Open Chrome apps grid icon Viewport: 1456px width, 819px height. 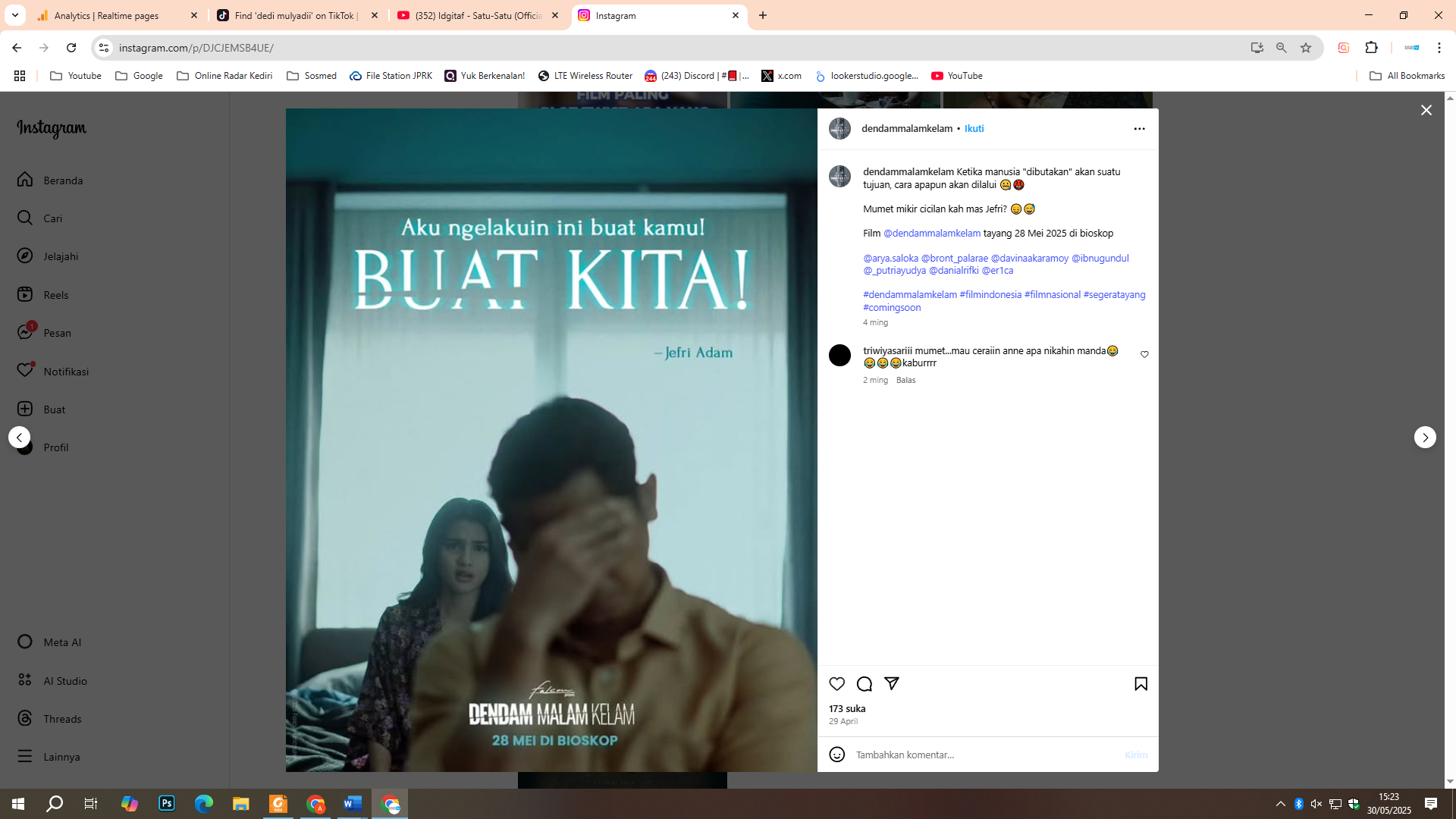[x=20, y=76]
